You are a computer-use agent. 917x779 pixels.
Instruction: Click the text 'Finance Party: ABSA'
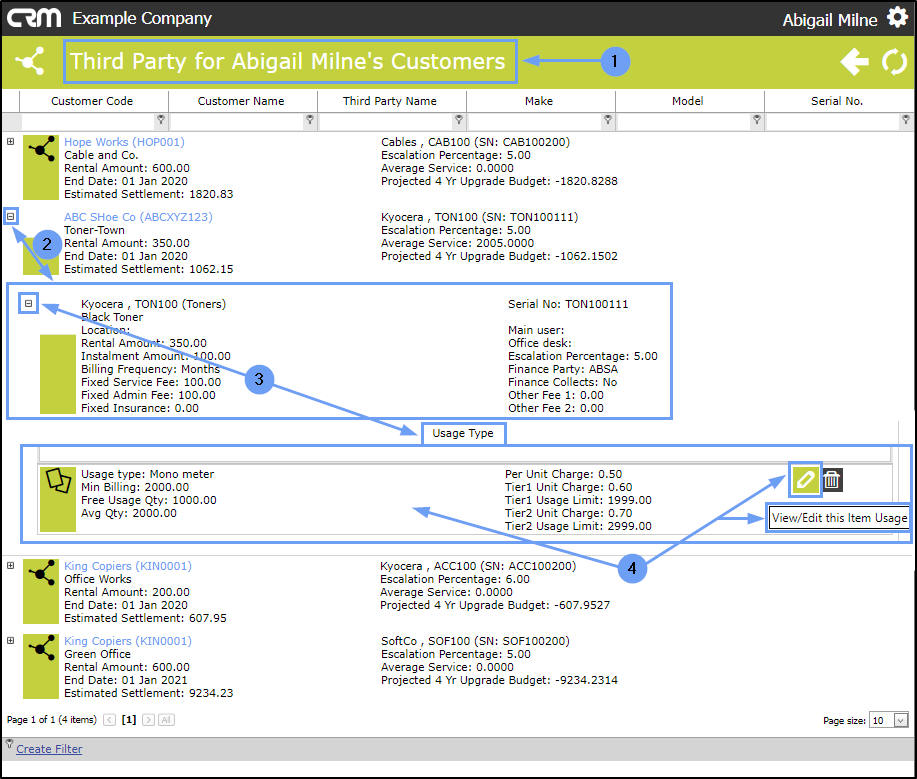(563, 369)
